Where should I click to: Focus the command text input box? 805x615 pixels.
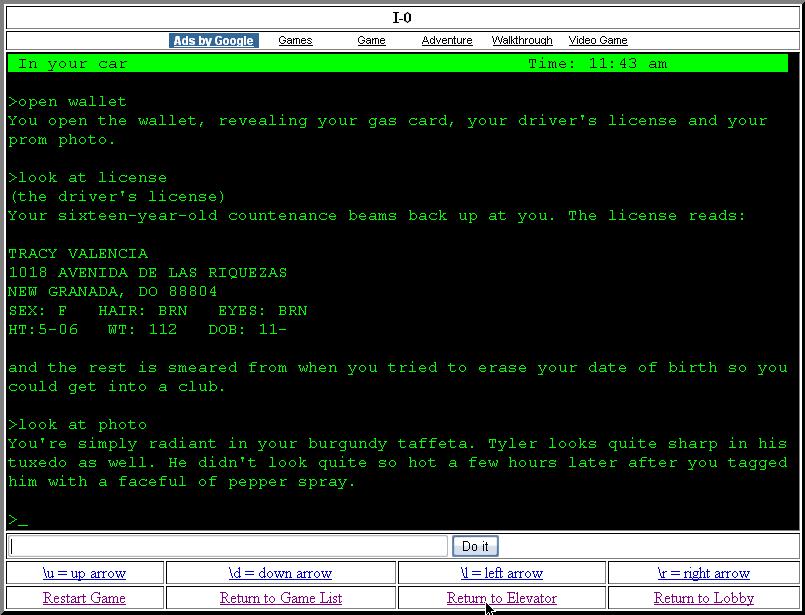[x=228, y=546]
